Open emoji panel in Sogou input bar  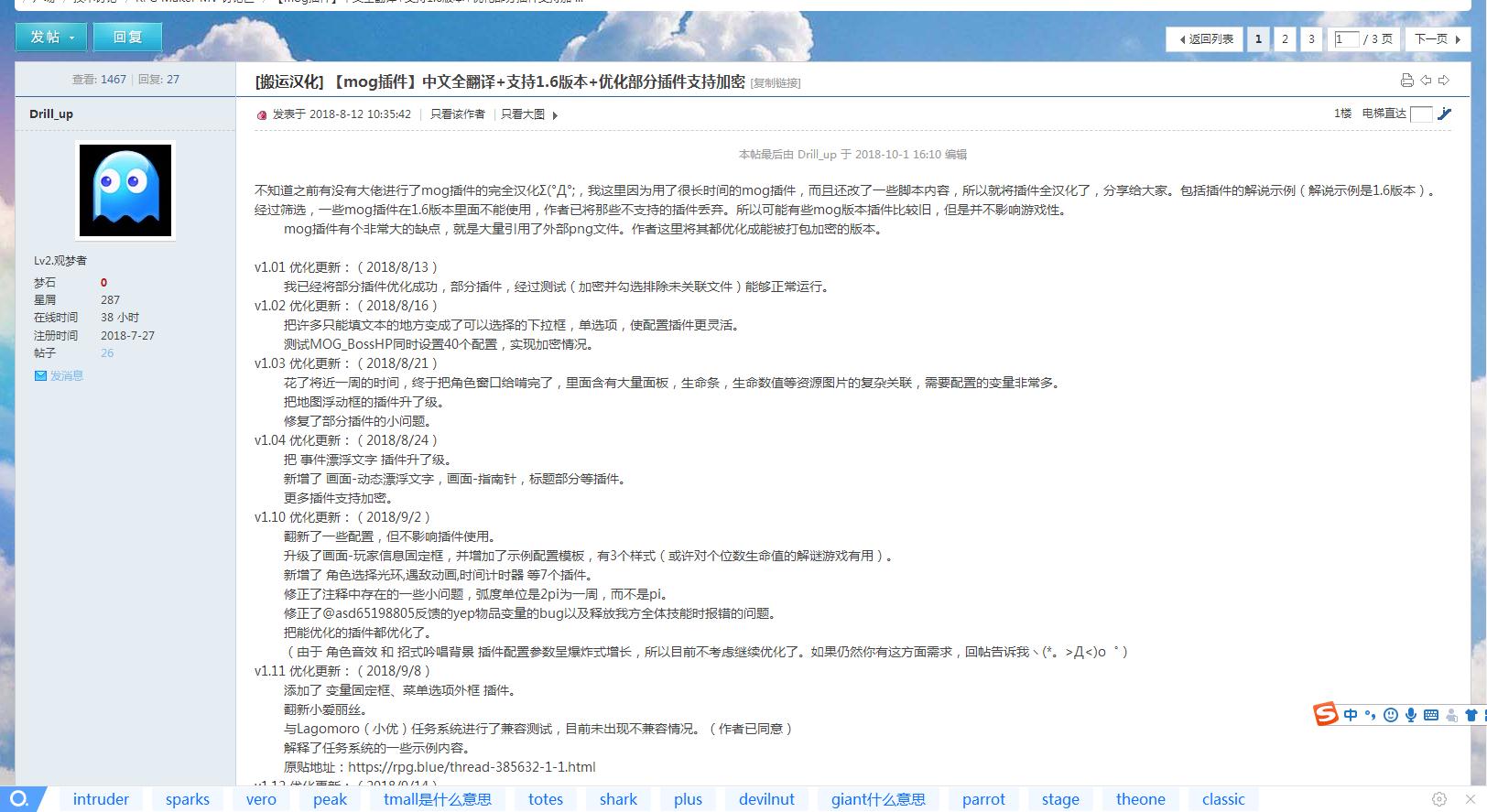[1391, 715]
